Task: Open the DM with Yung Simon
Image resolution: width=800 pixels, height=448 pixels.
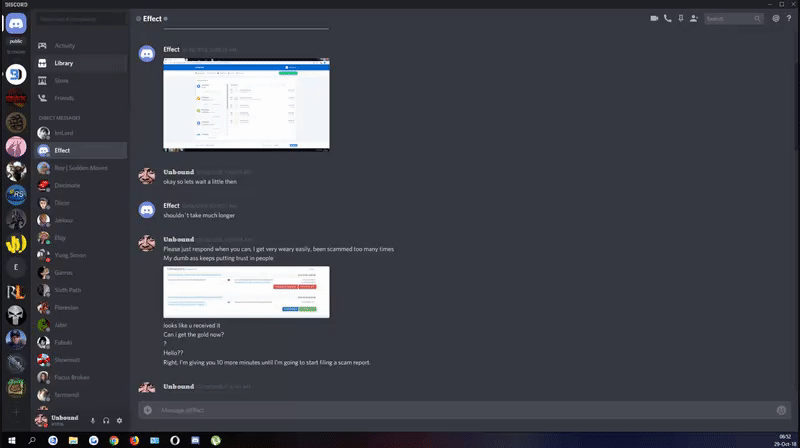Action: pos(81,255)
